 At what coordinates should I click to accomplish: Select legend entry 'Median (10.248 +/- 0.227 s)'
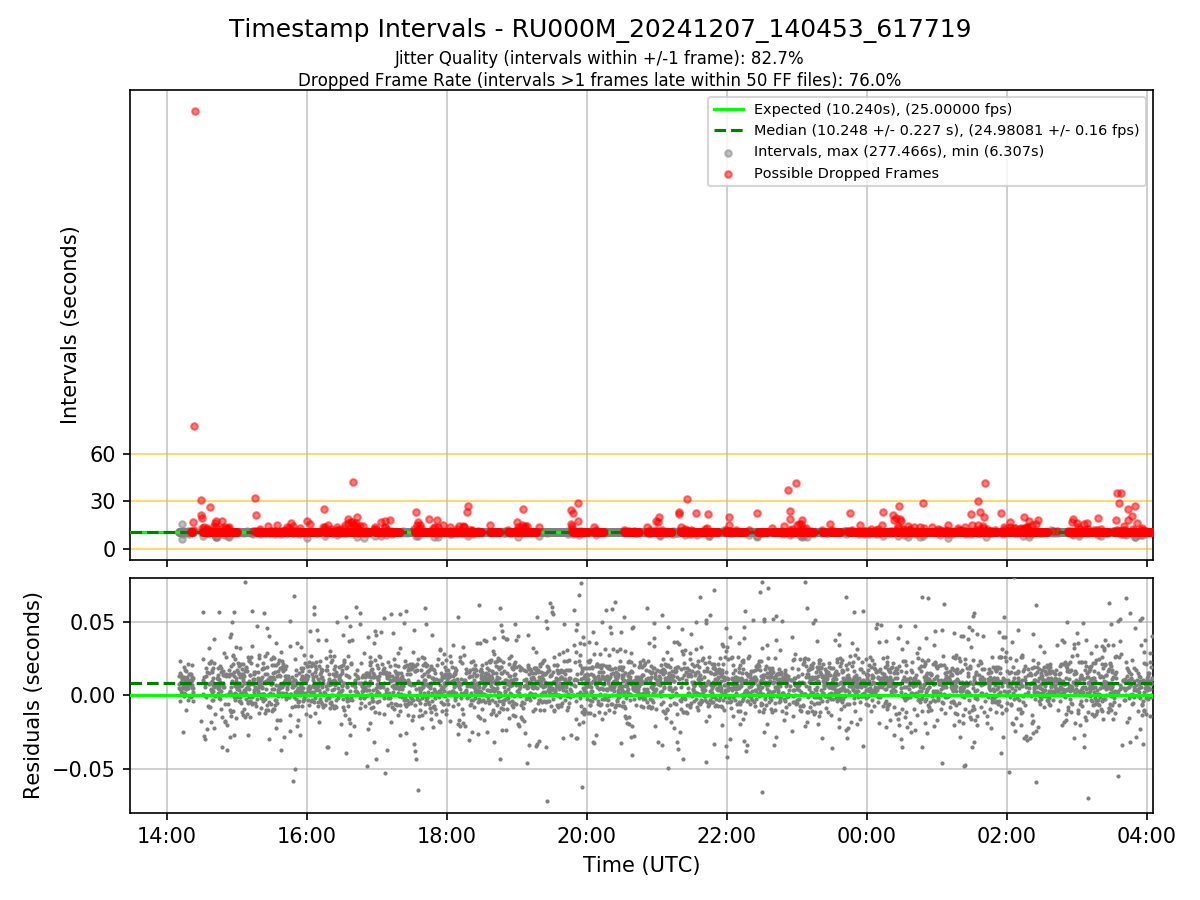pos(946,130)
